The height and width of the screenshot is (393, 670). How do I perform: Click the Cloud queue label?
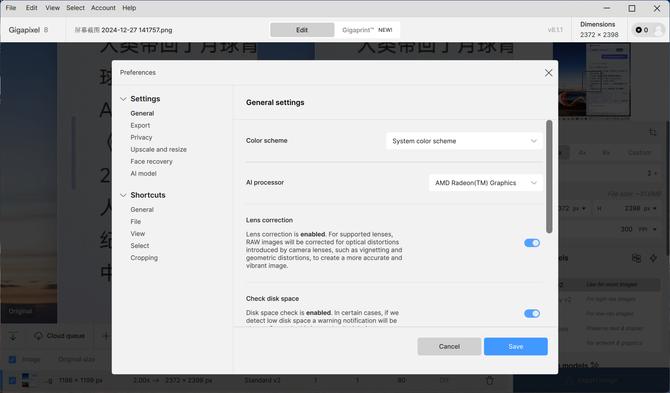(x=66, y=336)
